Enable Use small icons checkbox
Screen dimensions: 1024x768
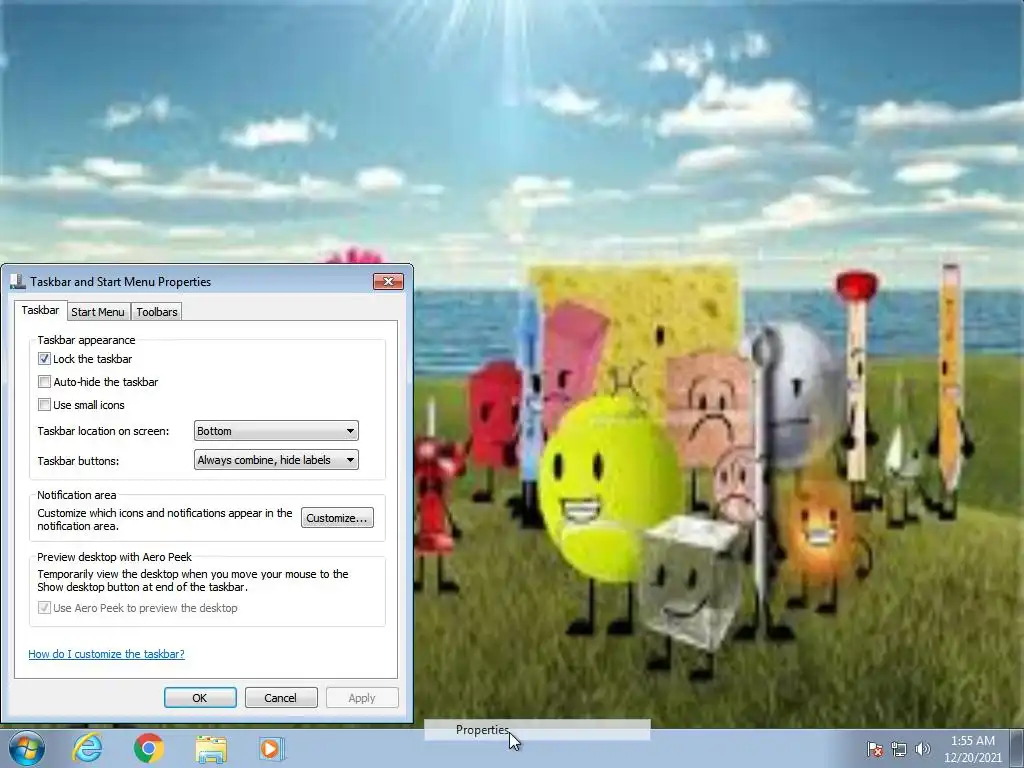(44, 404)
